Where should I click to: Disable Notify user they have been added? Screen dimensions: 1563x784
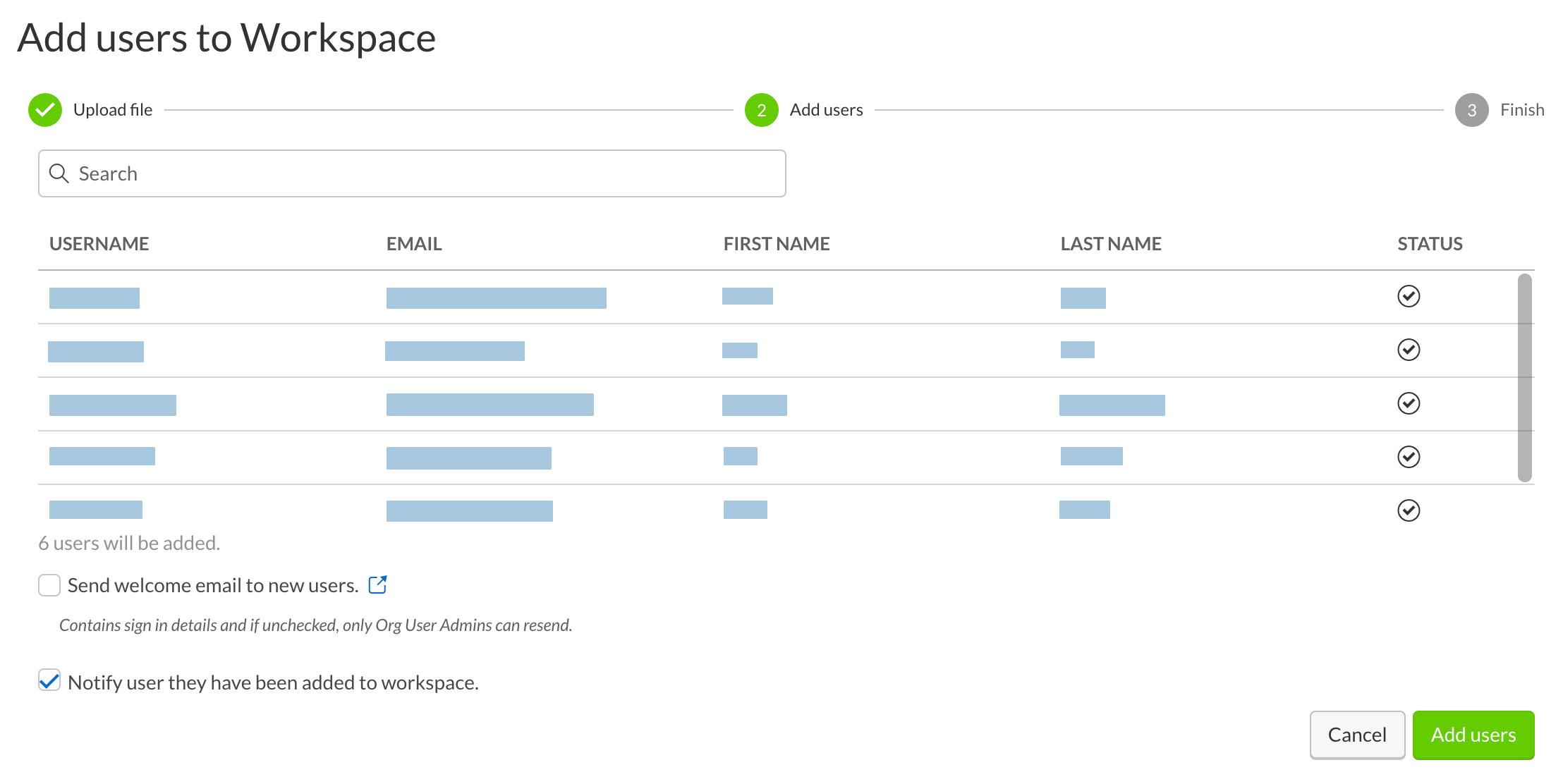coord(49,681)
